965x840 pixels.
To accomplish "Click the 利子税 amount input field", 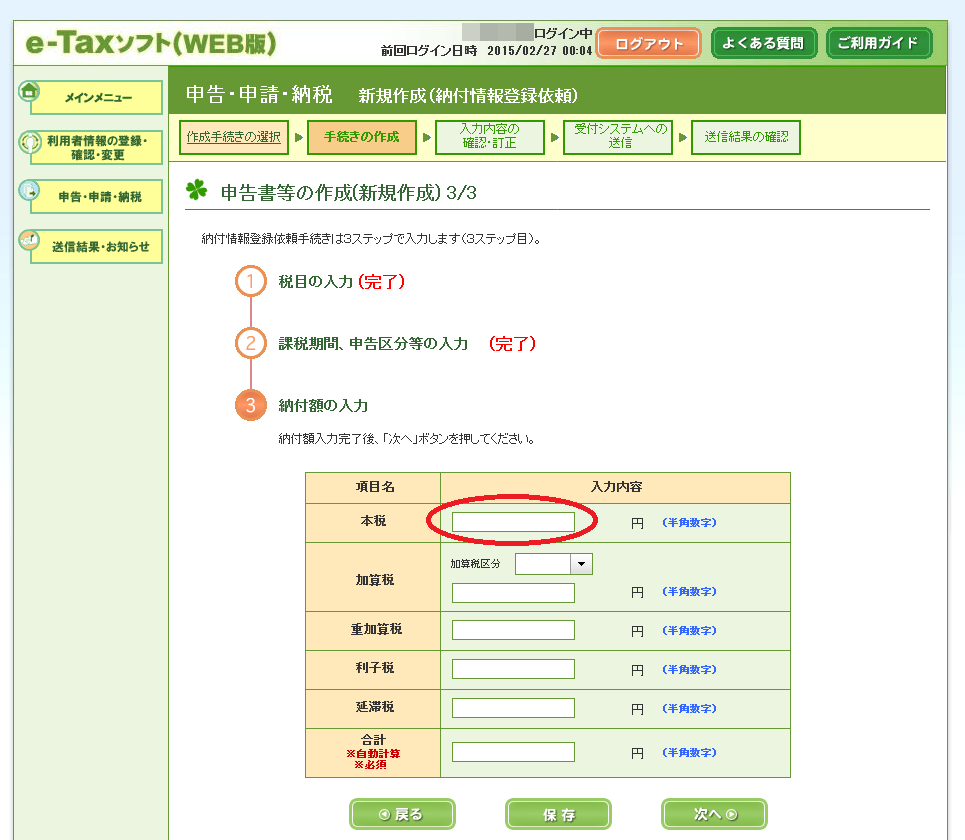I will [x=513, y=669].
